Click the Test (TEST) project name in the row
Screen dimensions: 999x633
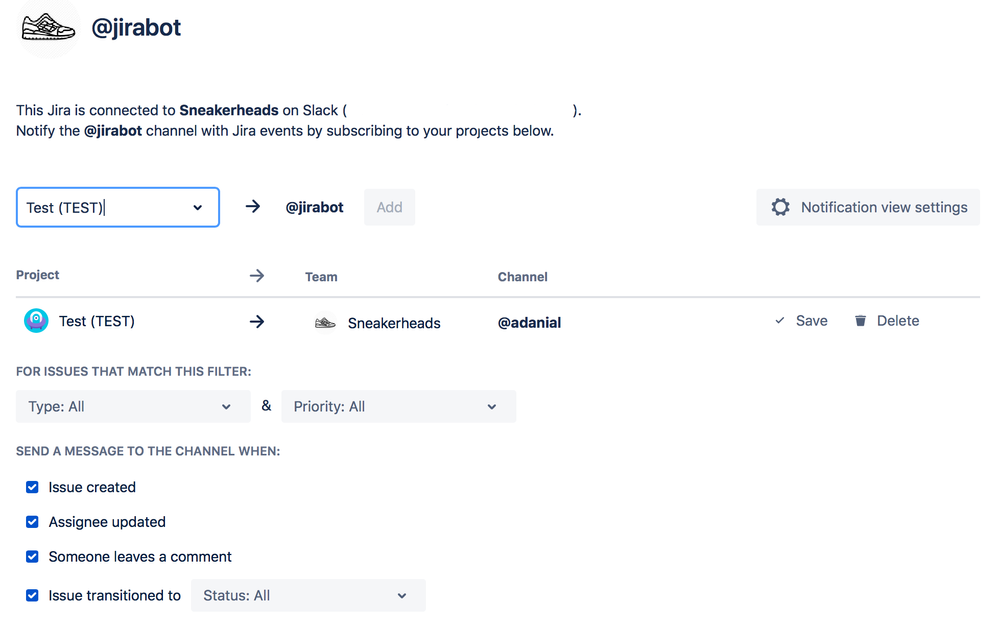(x=97, y=321)
